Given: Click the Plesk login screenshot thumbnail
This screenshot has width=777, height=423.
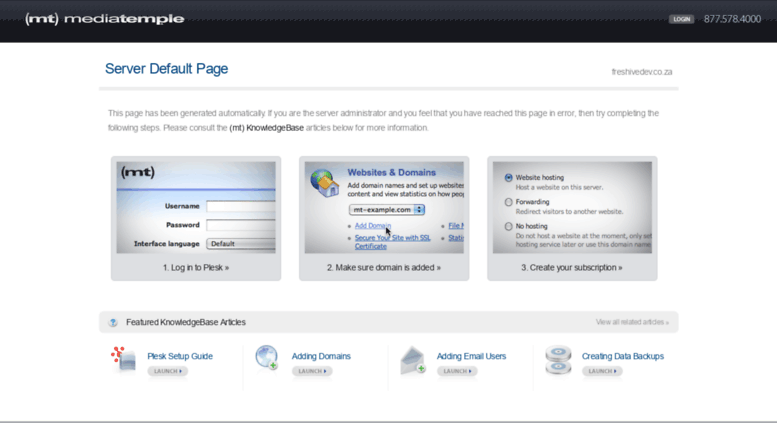Looking at the screenshot, I should tap(196, 208).
